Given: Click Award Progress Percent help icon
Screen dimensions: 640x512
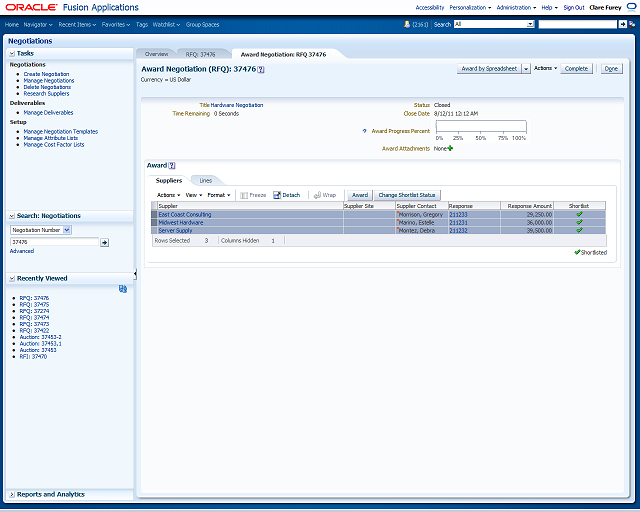Looking at the screenshot, I should click(x=364, y=131).
